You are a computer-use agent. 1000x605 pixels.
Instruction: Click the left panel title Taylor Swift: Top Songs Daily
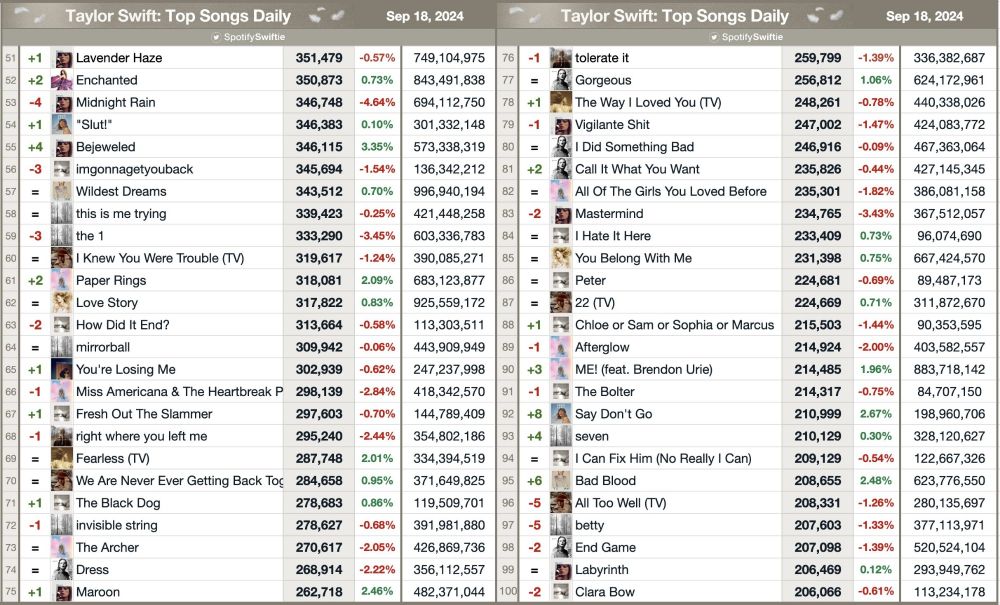pos(178,16)
